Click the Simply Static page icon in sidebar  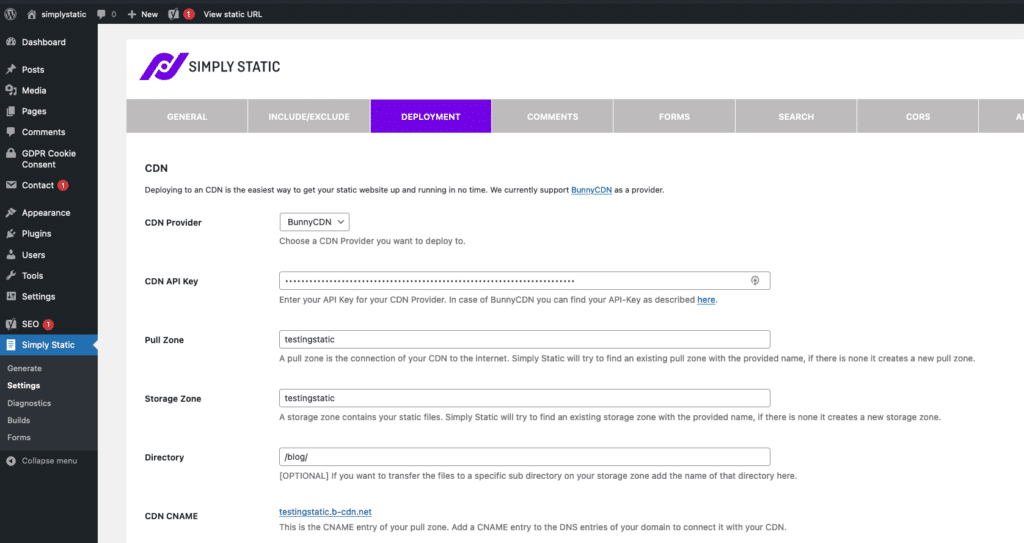[x=11, y=344]
